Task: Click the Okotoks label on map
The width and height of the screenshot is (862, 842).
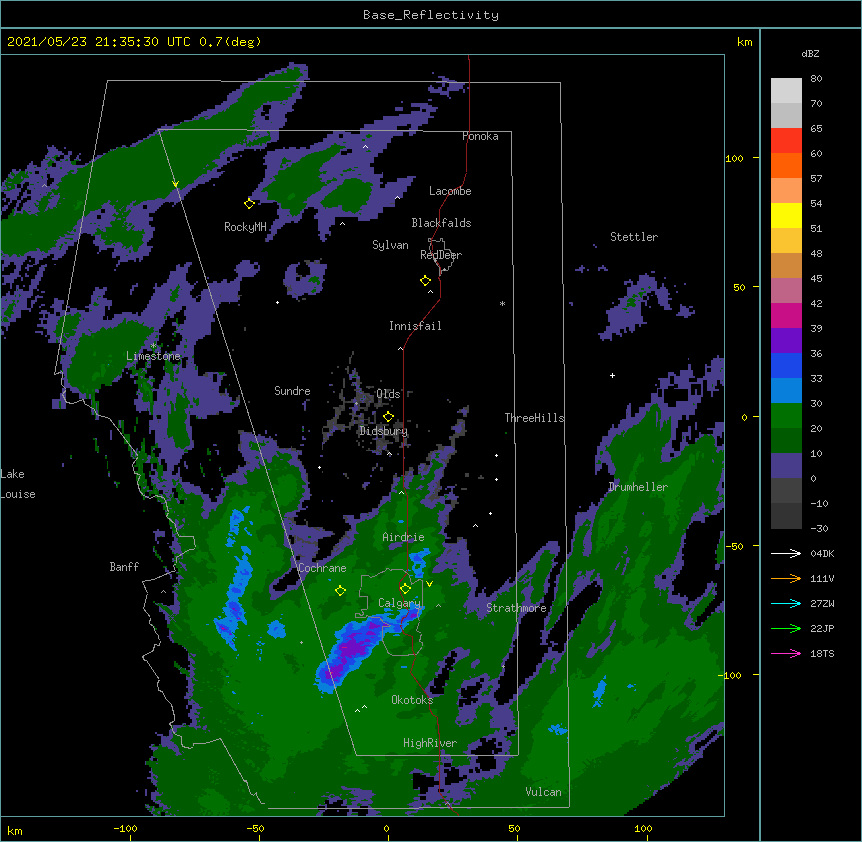Action: coord(412,700)
